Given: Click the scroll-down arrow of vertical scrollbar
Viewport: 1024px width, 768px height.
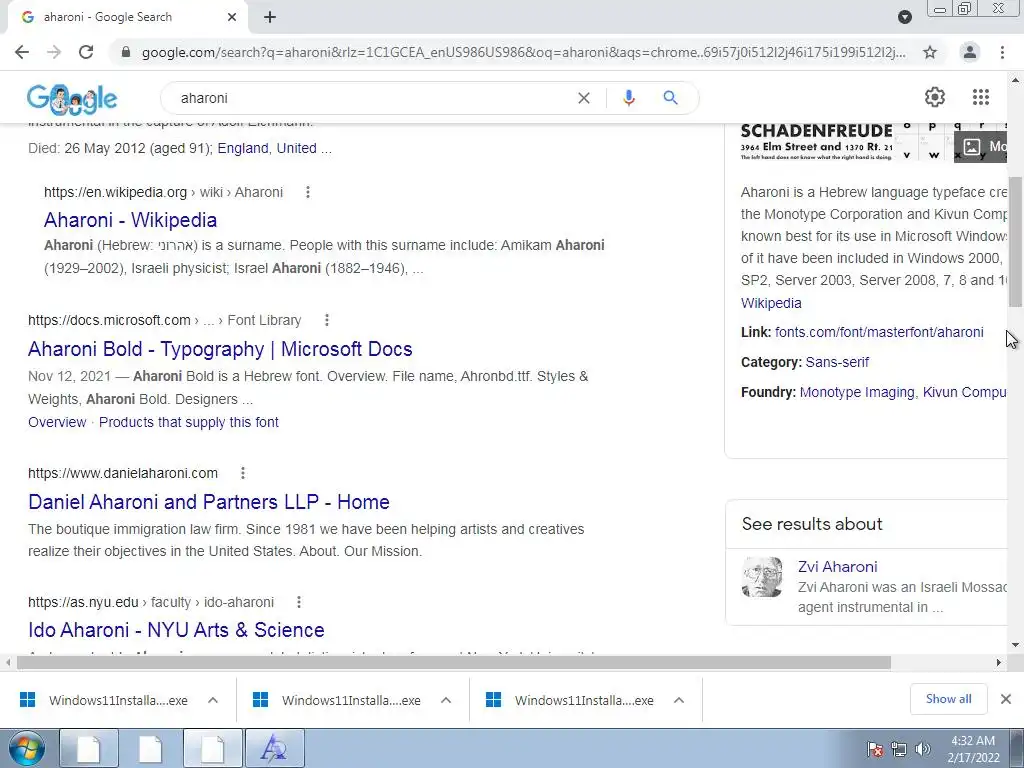Looking at the screenshot, I should coord(1015,645).
